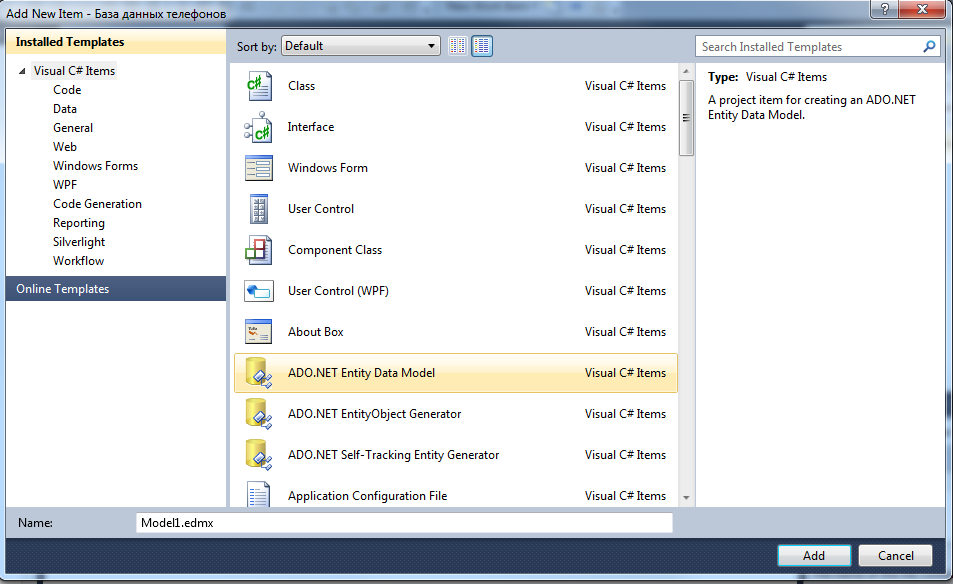This screenshot has width=953, height=584.
Task: Click the Name field containing Model1.edmx
Action: [404, 523]
